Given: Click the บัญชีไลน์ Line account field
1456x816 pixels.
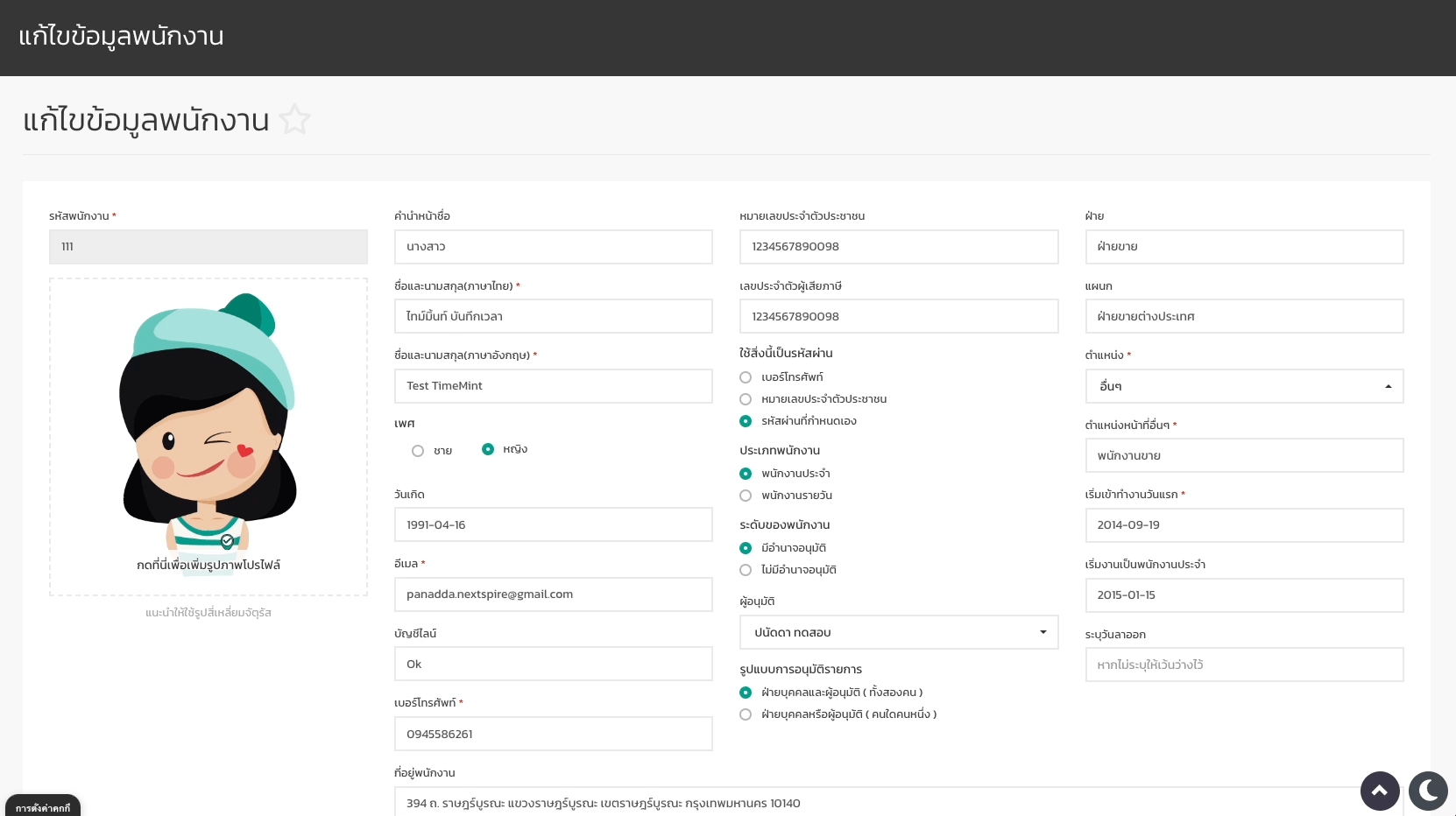Looking at the screenshot, I should pos(553,664).
